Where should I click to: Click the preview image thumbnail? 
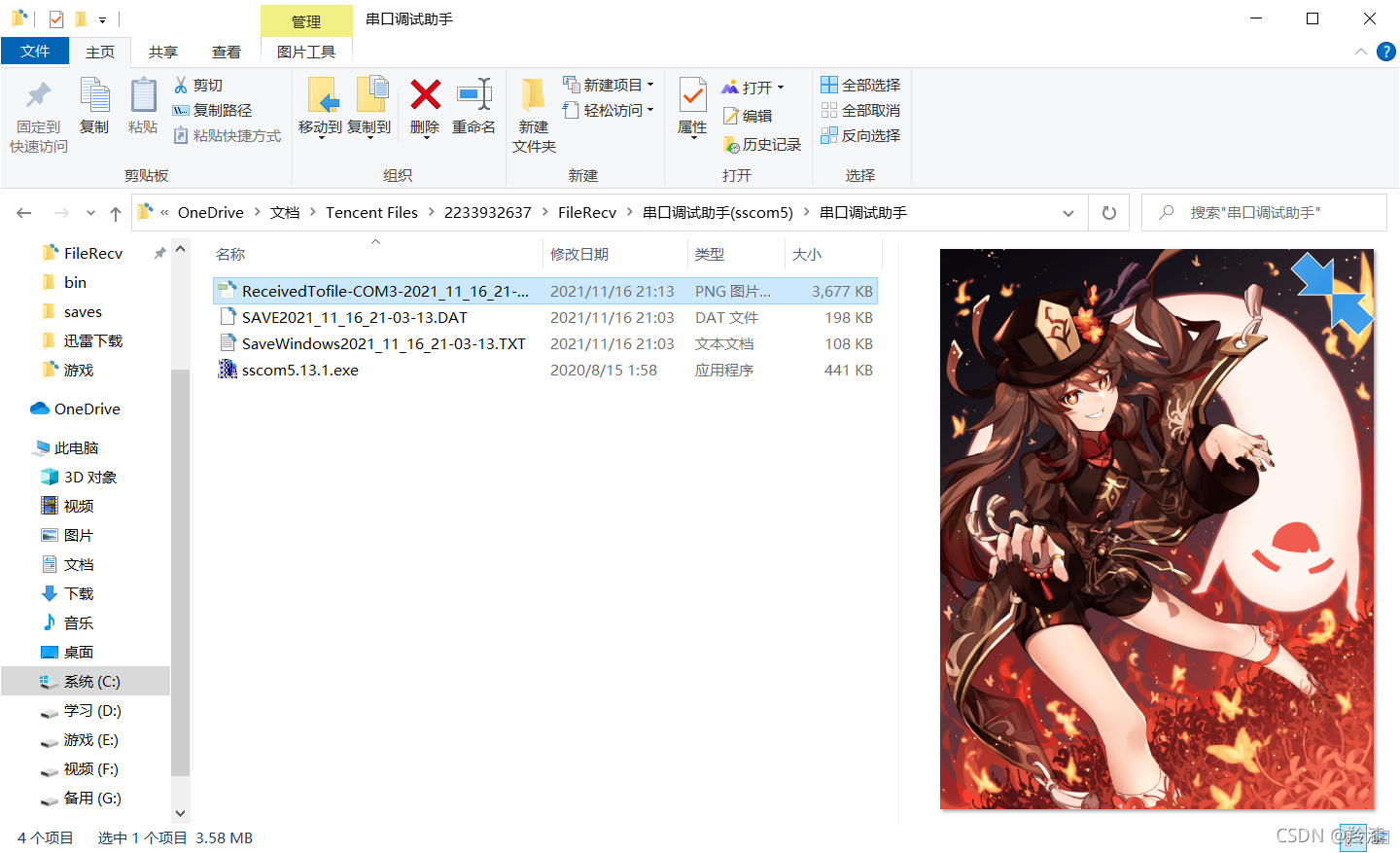point(1157,529)
